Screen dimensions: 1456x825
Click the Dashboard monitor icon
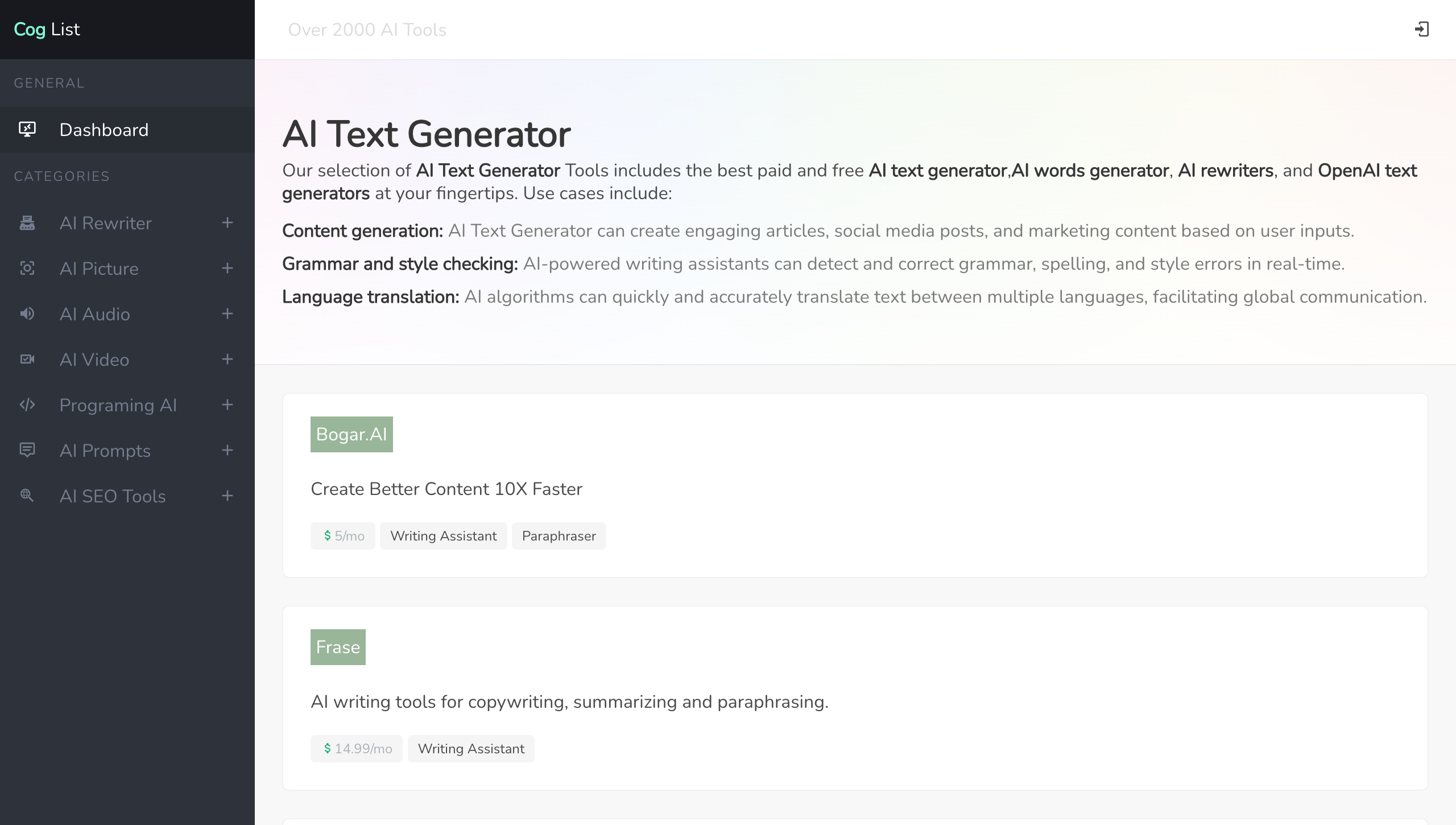(27, 129)
